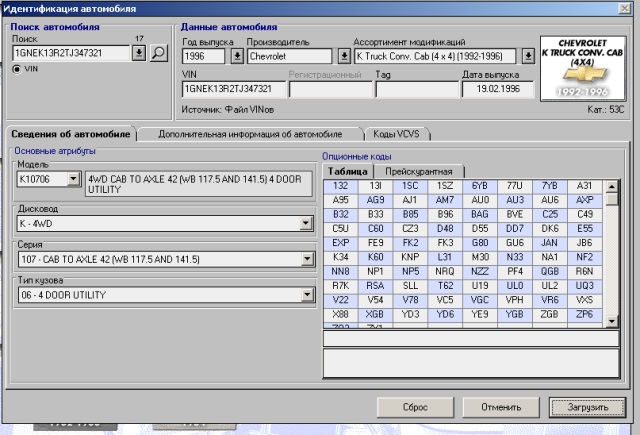
Task: Select option code N33
Action: point(515,257)
